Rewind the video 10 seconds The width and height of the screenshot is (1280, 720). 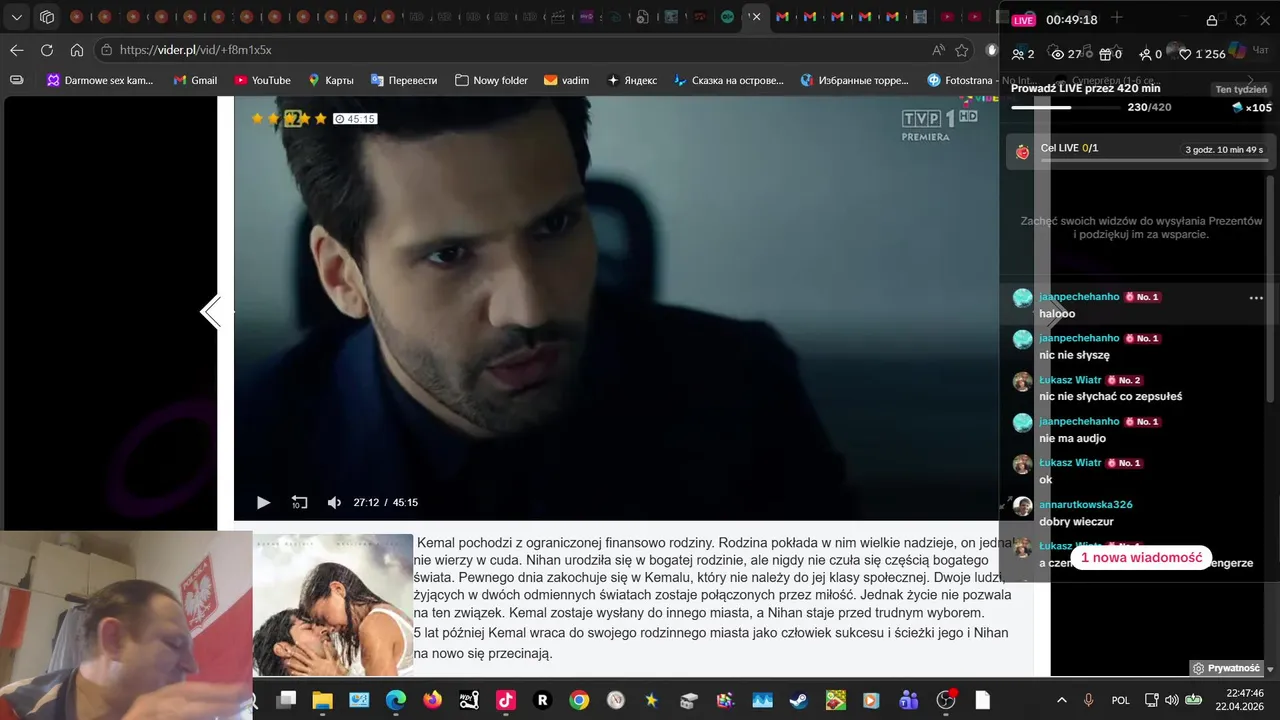point(299,503)
